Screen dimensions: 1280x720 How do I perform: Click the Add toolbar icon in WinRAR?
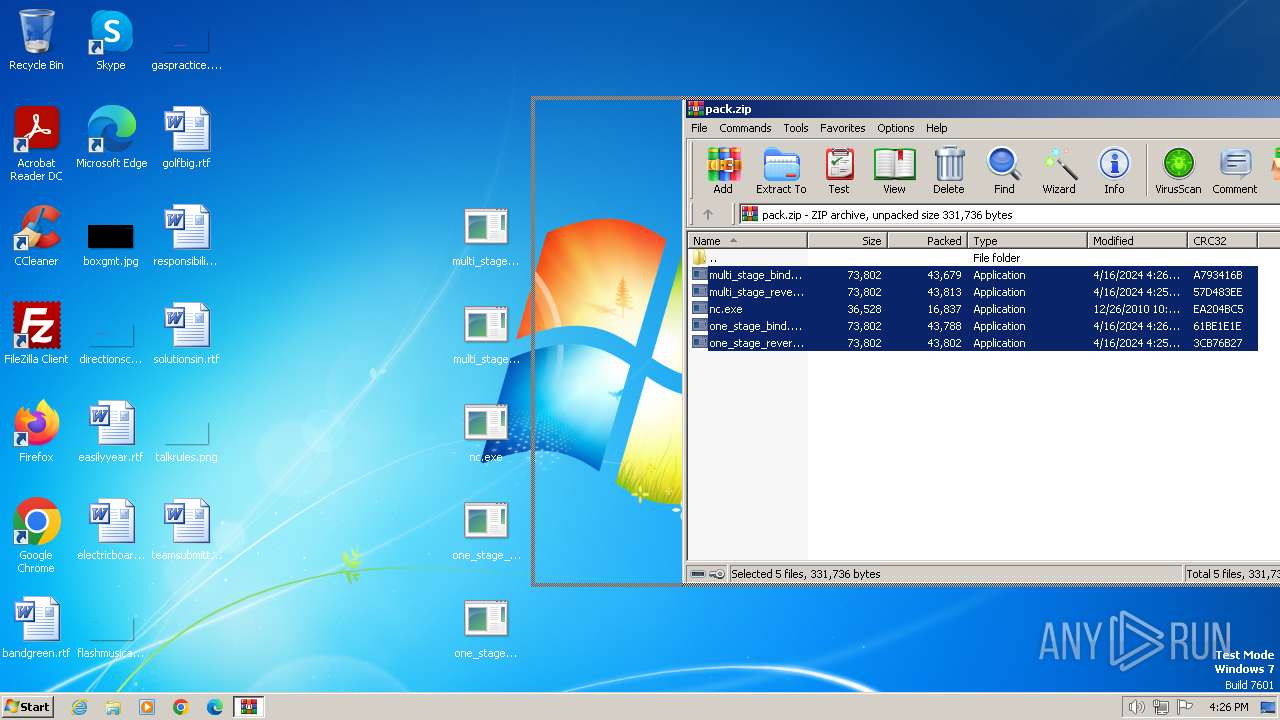(x=723, y=171)
